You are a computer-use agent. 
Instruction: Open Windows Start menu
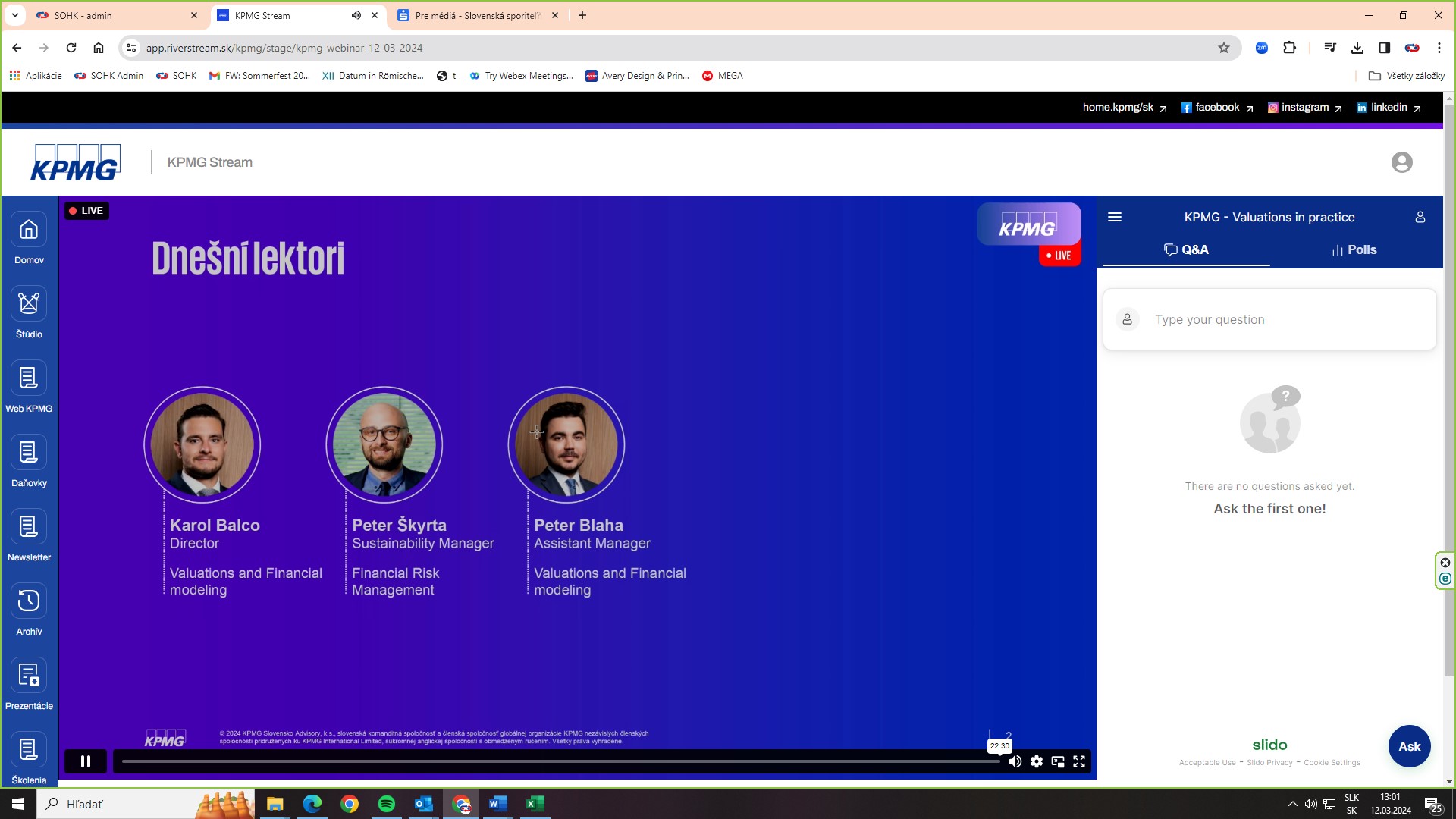18,804
